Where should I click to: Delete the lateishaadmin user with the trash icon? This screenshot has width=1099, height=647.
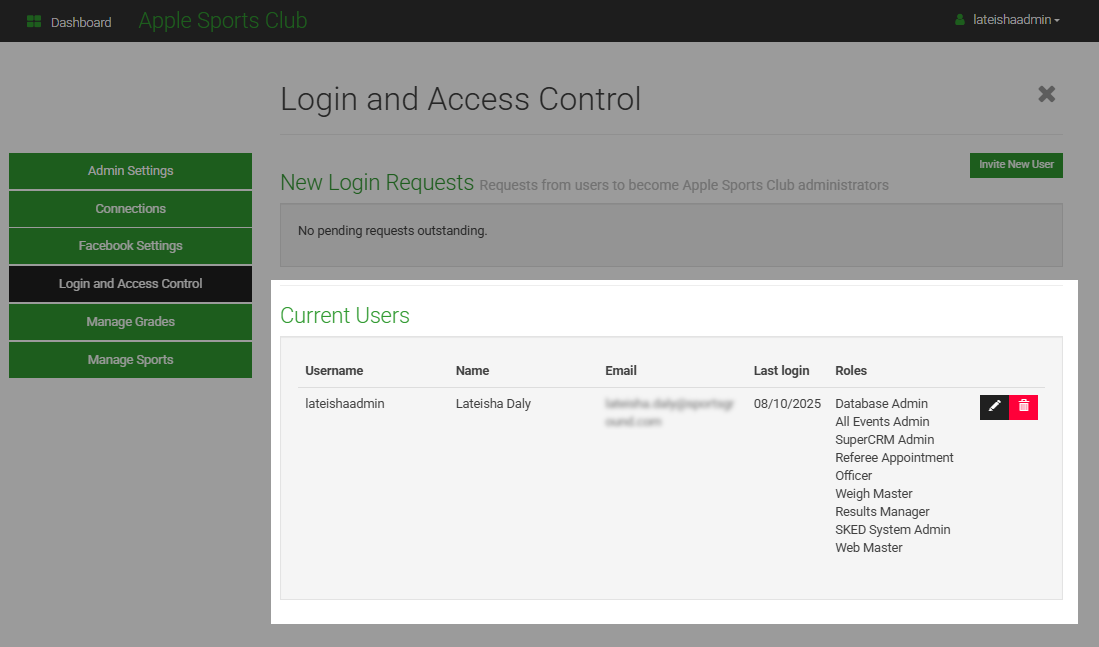click(1023, 407)
